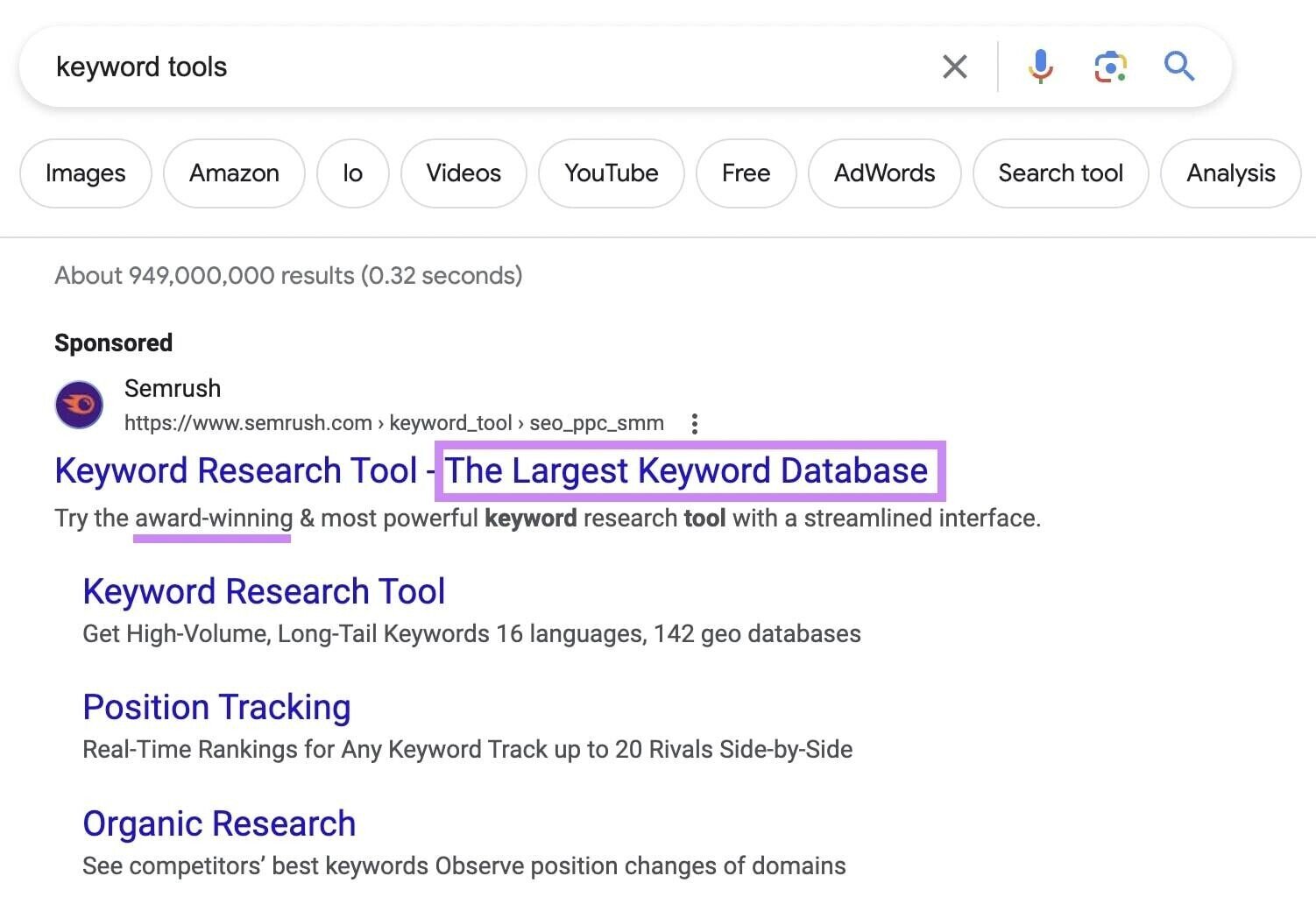This screenshot has width=1316, height=904.
Task: Open Google Lens image search
Action: tap(1109, 66)
